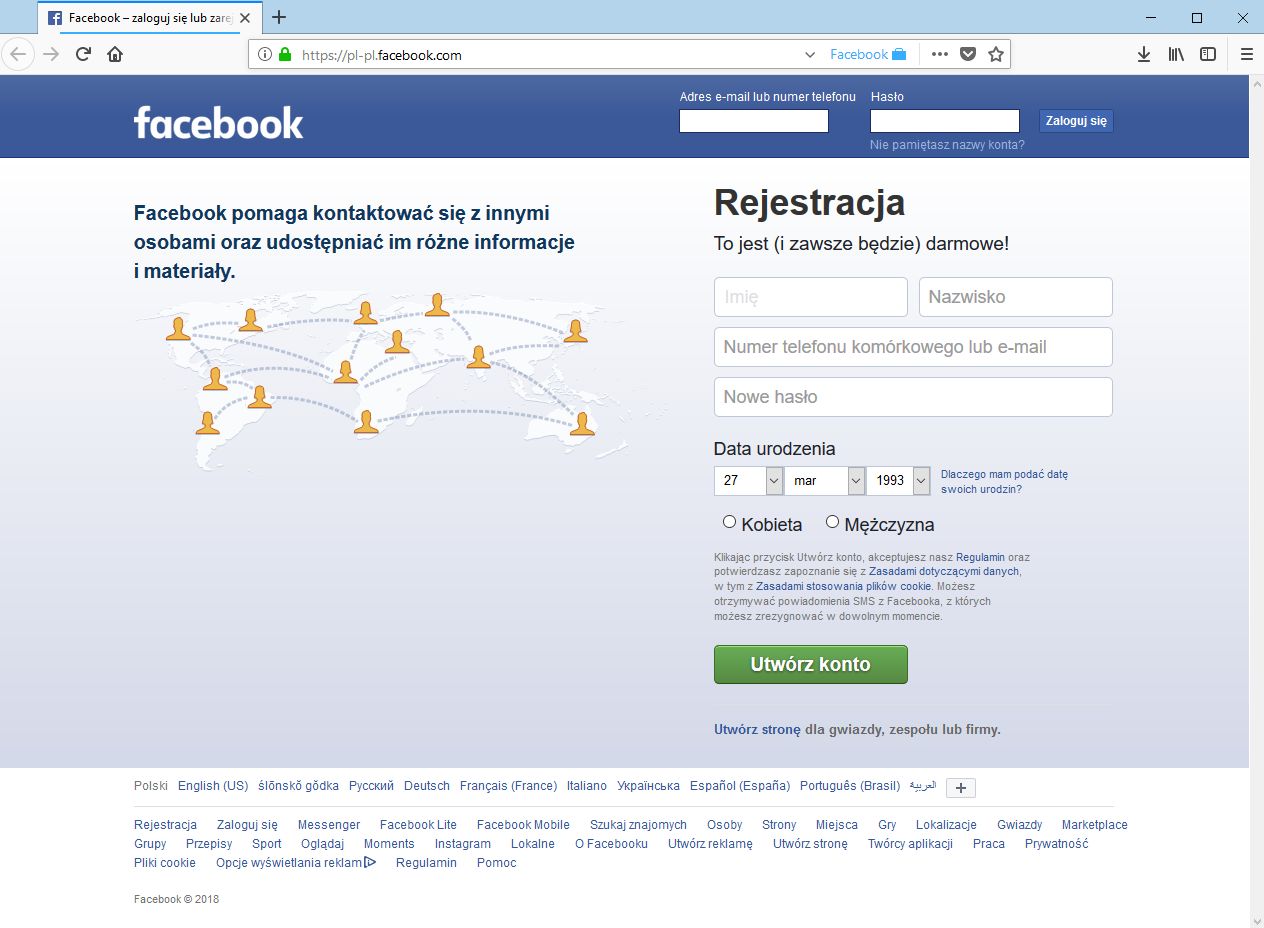Open the birth day dropdown showing 27
The image size is (1264, 928).
[x=748, y=481]
